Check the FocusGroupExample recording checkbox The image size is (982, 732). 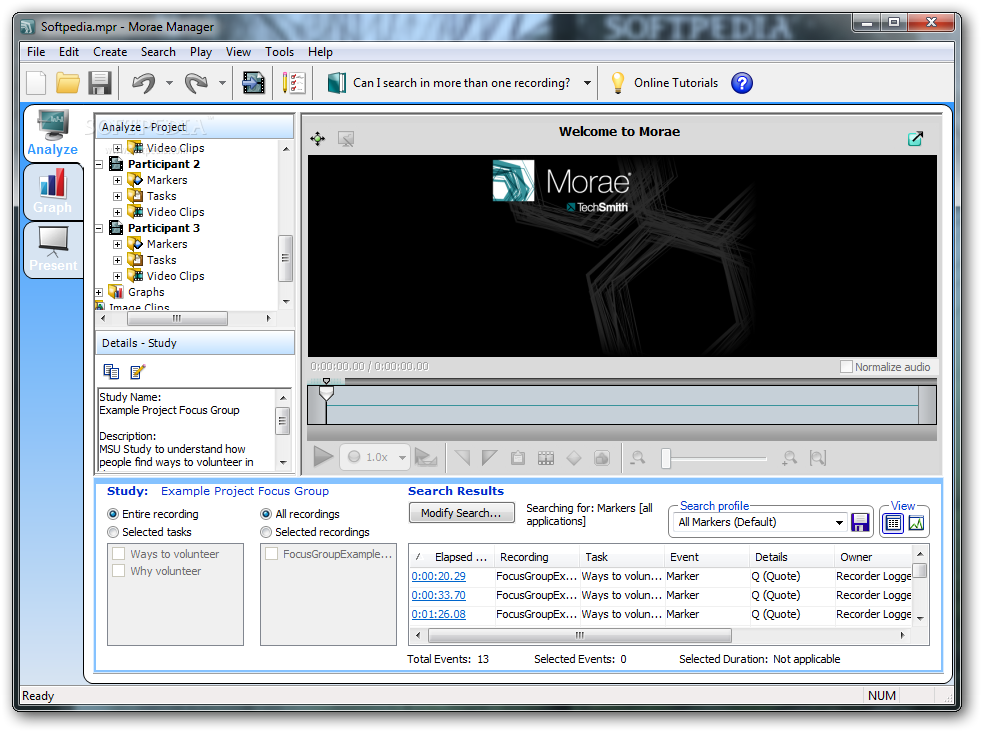tap(271, 554)
